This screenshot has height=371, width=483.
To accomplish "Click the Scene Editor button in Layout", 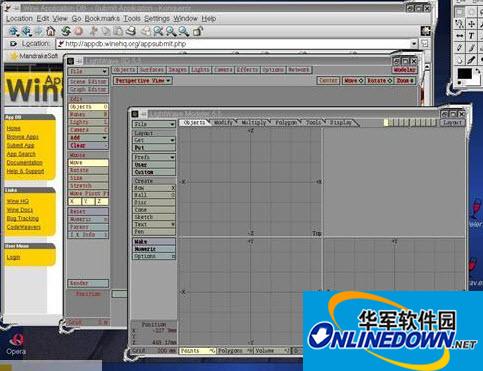I will (x=88, y=82).
